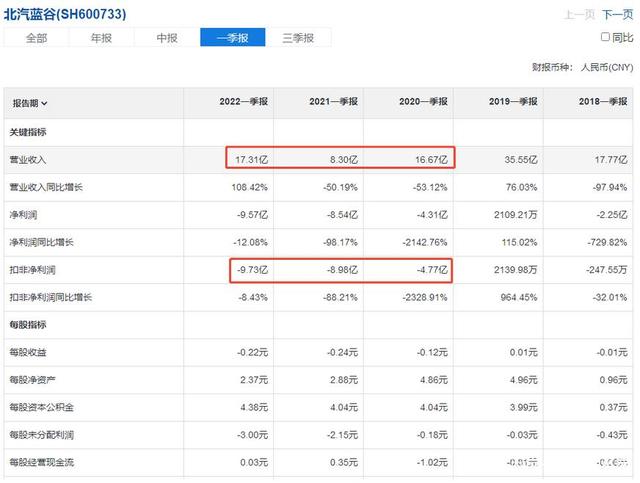Select the 2022一季报 column header
This screenshot has width=640, height=483.
coord(243,101)
